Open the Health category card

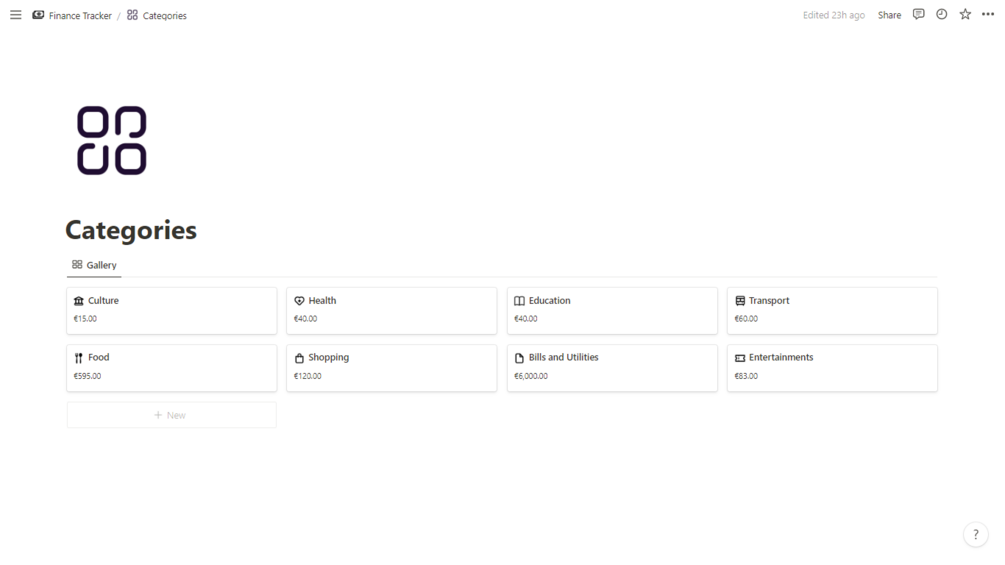391,311
